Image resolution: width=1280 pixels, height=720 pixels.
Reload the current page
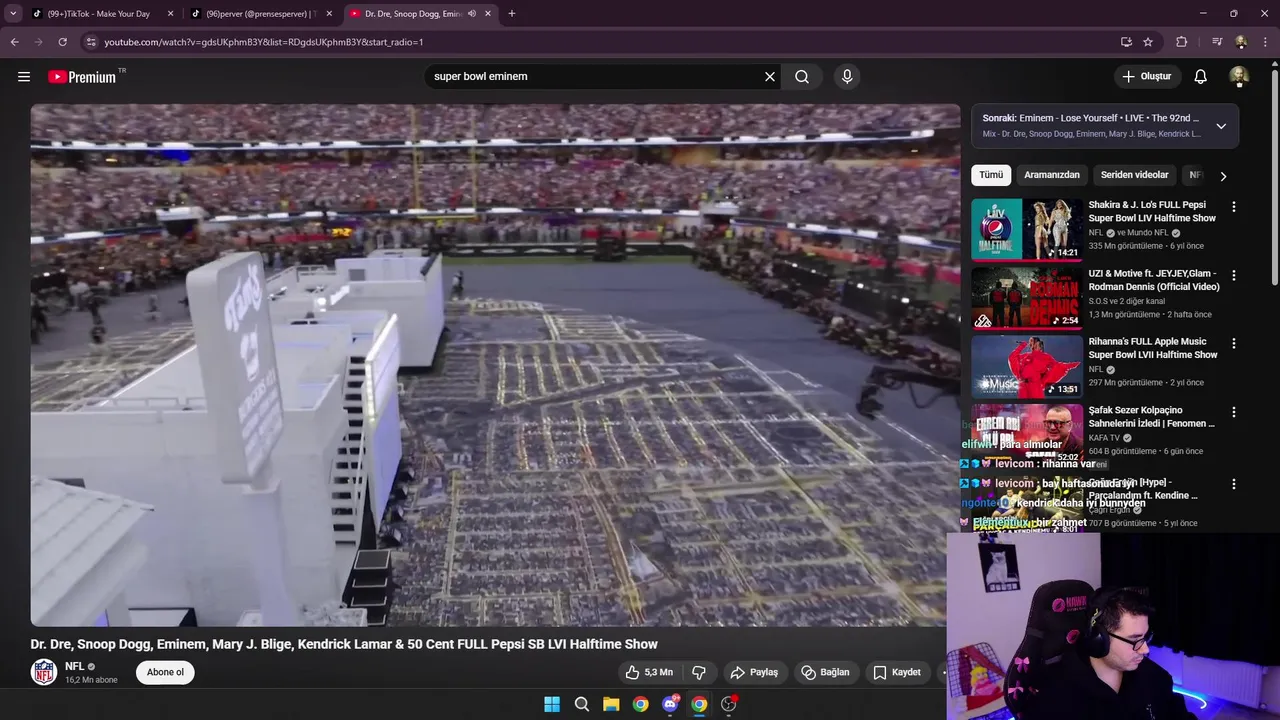coord(62,42)
